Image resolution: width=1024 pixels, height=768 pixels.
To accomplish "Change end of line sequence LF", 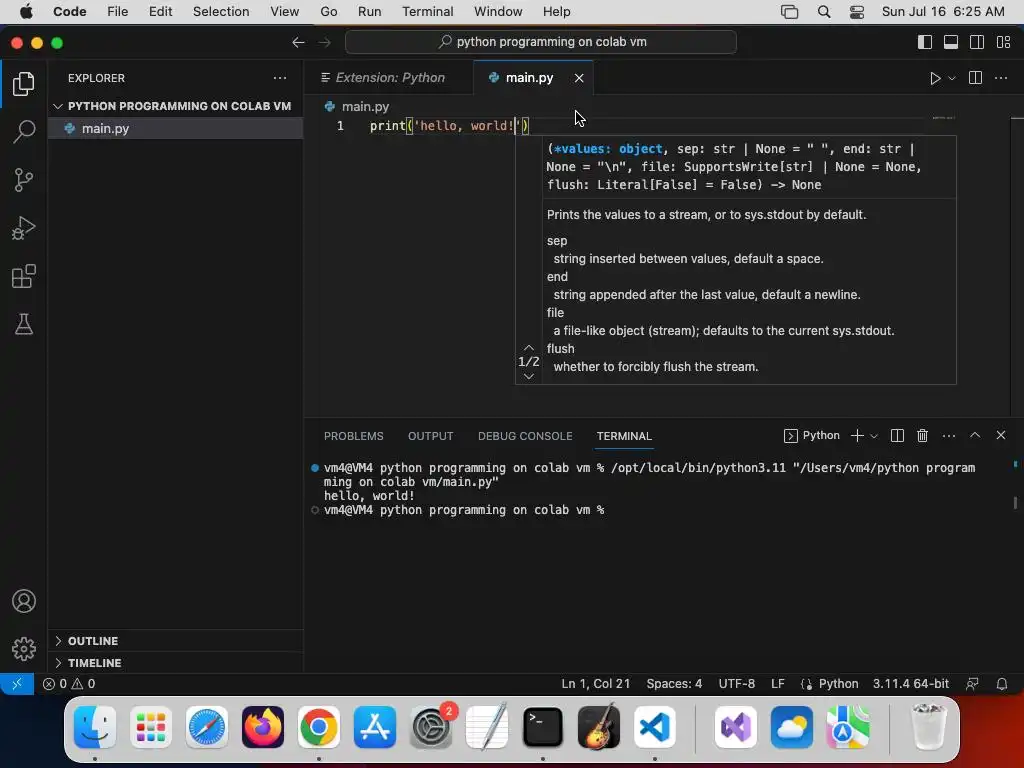I will [777, 684].
